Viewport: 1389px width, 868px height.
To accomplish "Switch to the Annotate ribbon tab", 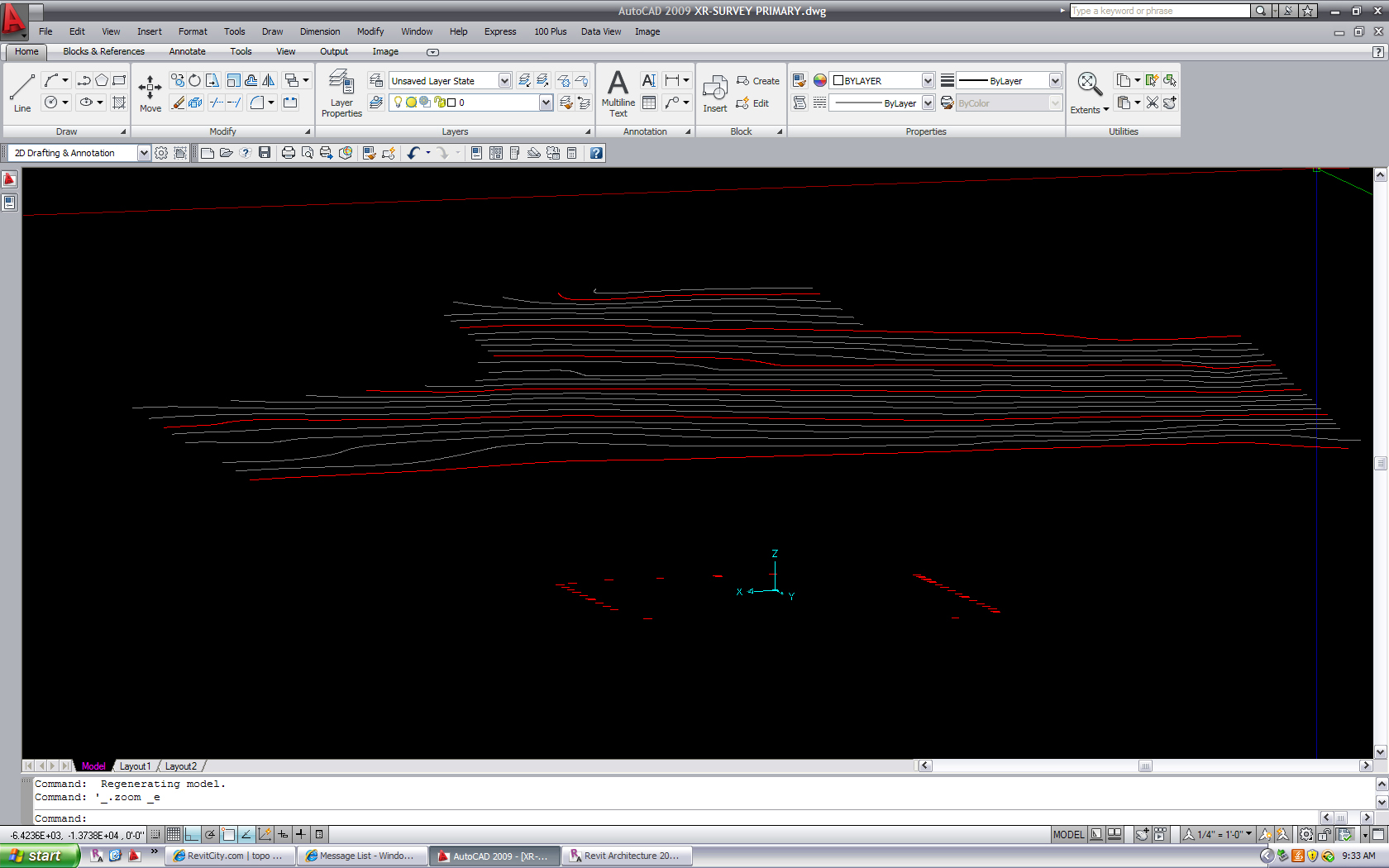I will click(x=187, y=51).
